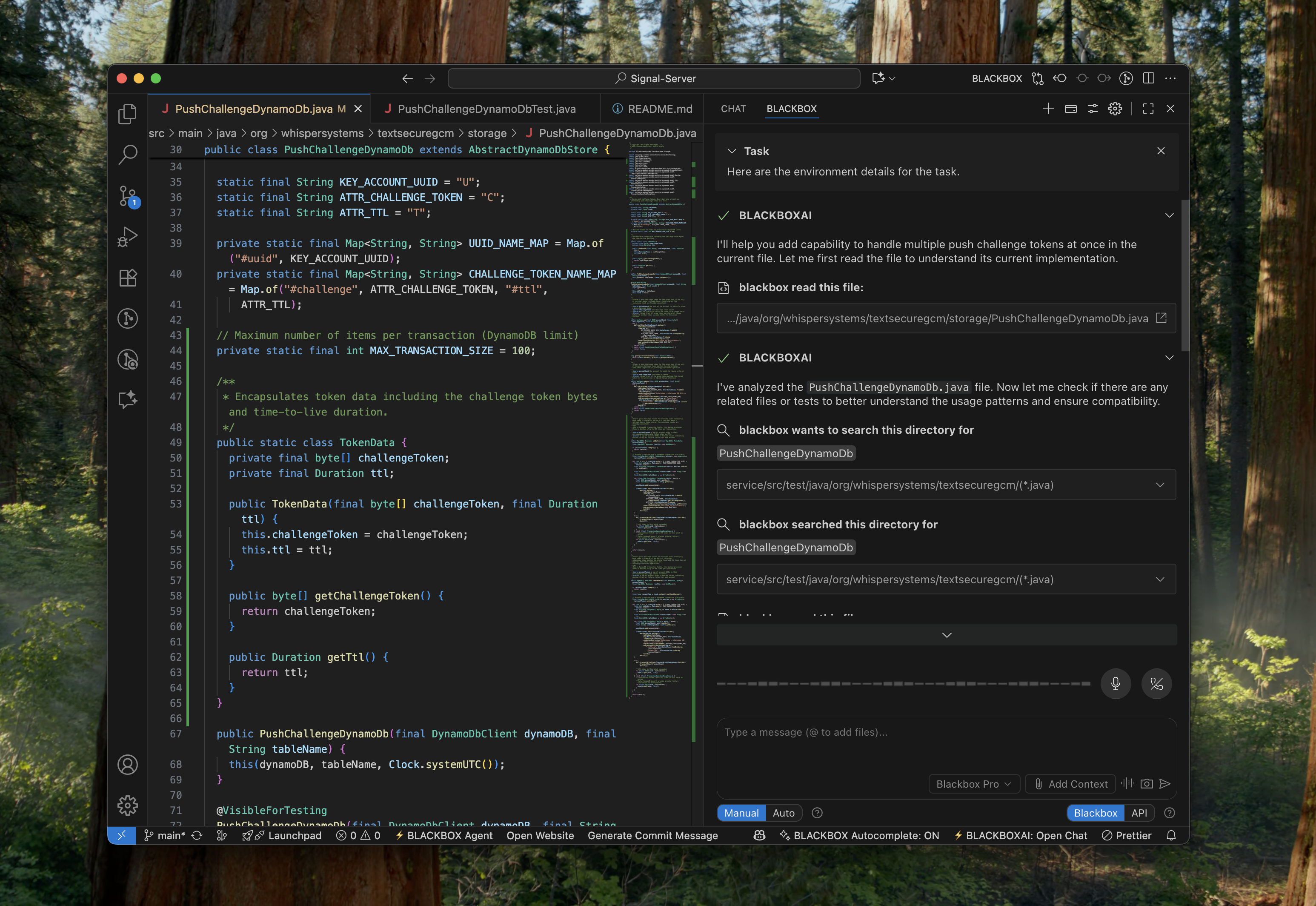Click the microphone voice input button

[x=1115, y=683]
